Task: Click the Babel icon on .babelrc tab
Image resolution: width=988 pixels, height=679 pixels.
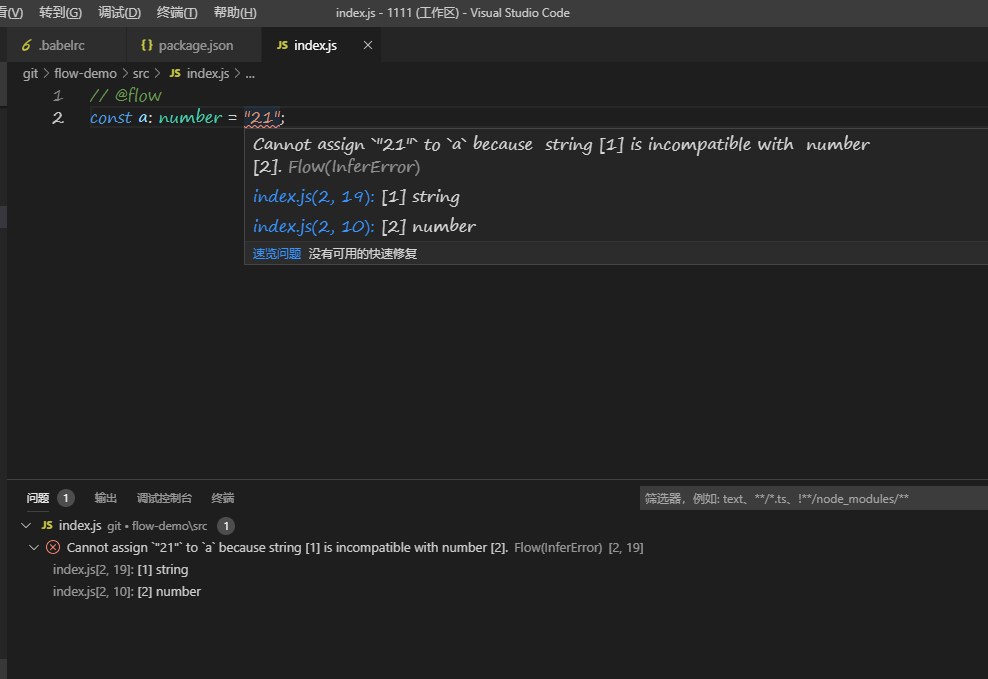Action: click(x=27, y=46)
